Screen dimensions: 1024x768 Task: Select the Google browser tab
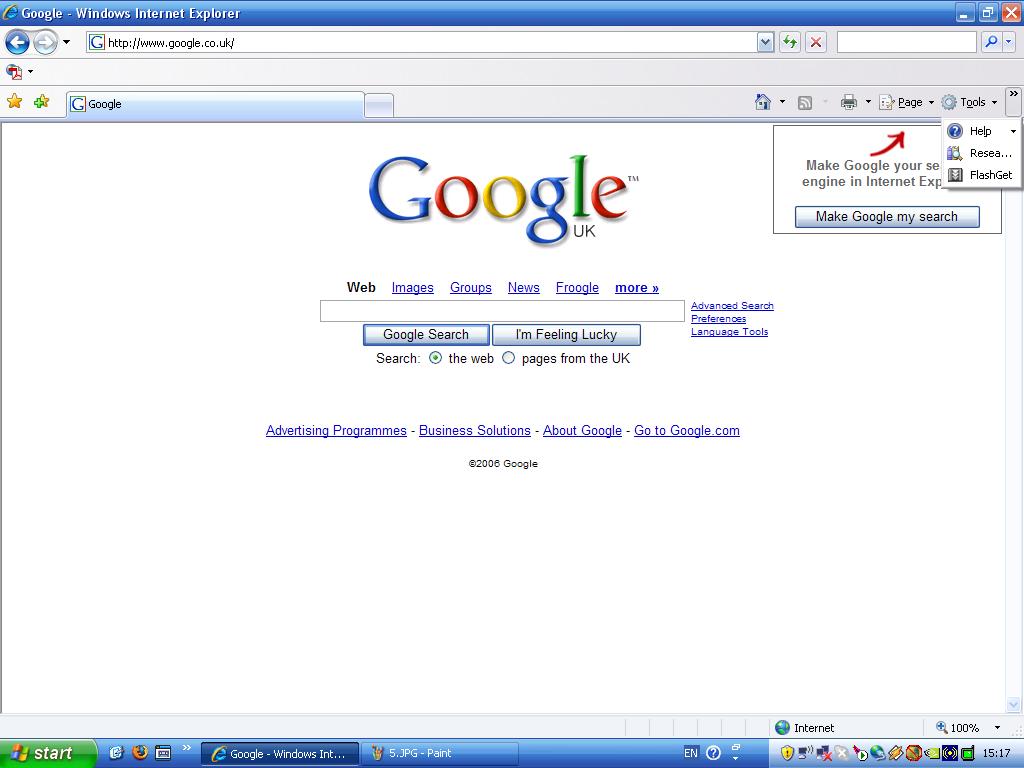click(215, 104)
